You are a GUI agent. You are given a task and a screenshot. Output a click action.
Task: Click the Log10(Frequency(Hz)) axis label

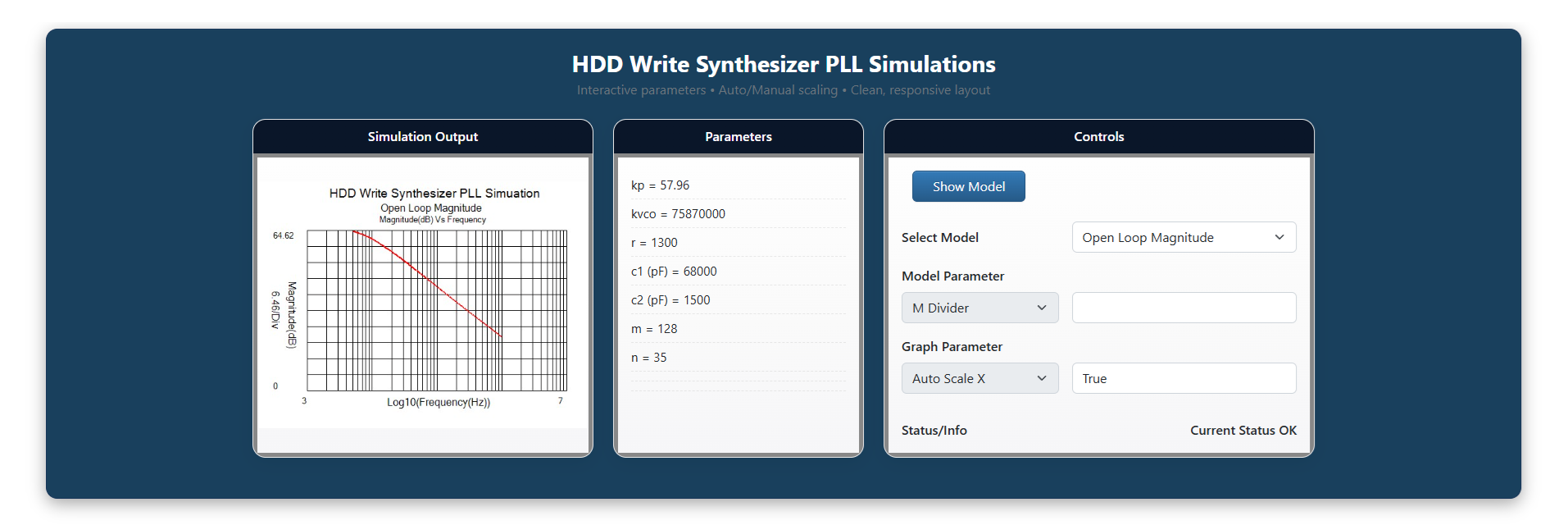439,402
